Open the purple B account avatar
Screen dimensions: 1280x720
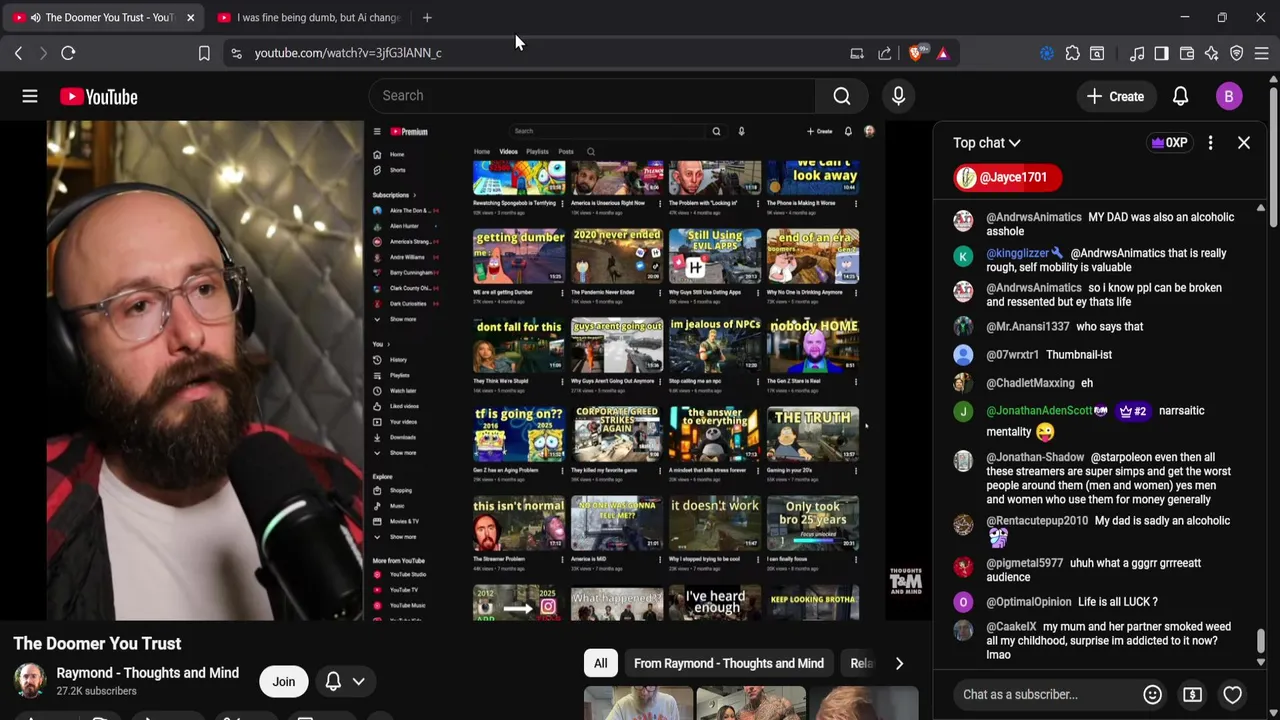coord(1229,96)
